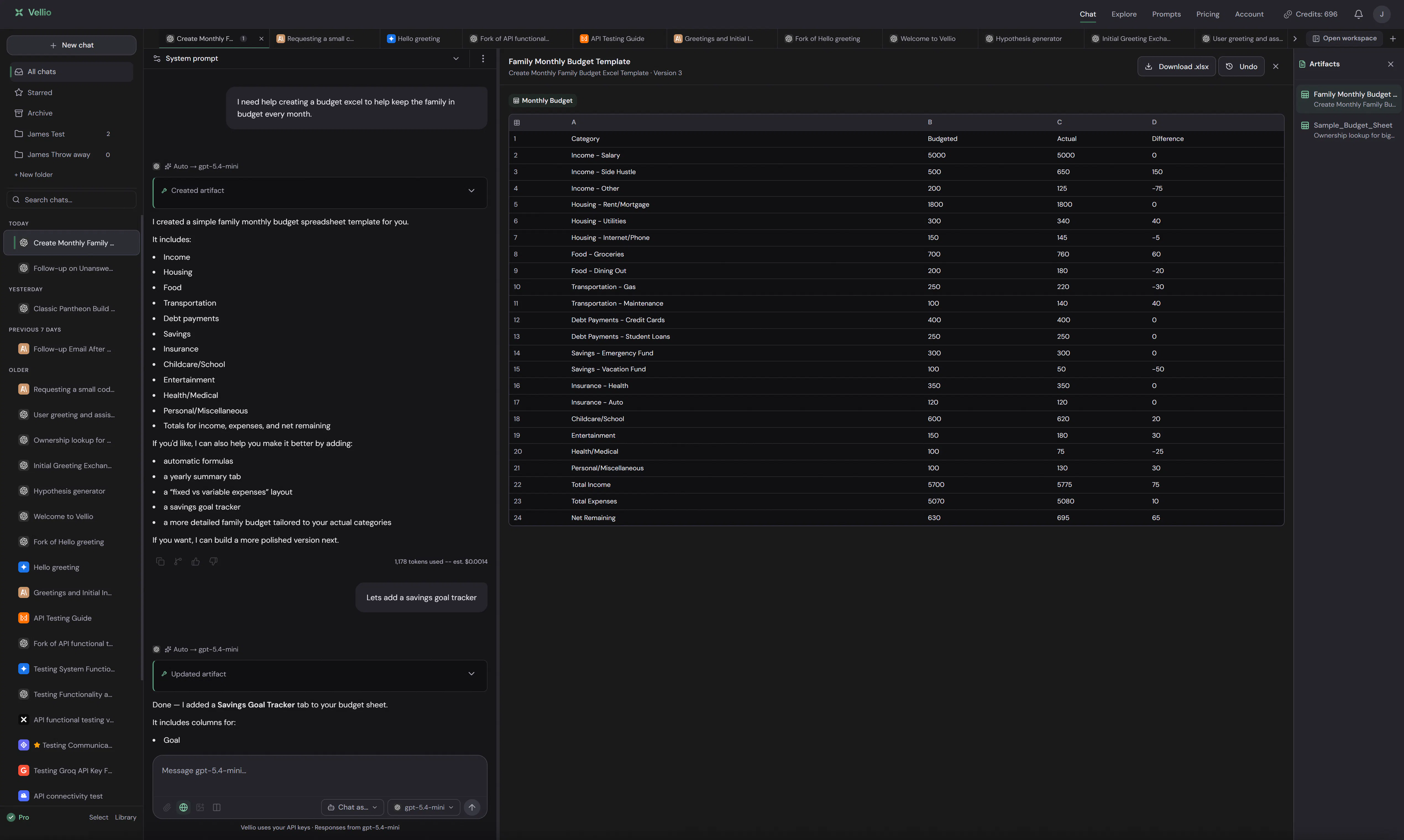Attach a file with the paperclip icon
1404x840 pixels.
(x=167, y=807)
